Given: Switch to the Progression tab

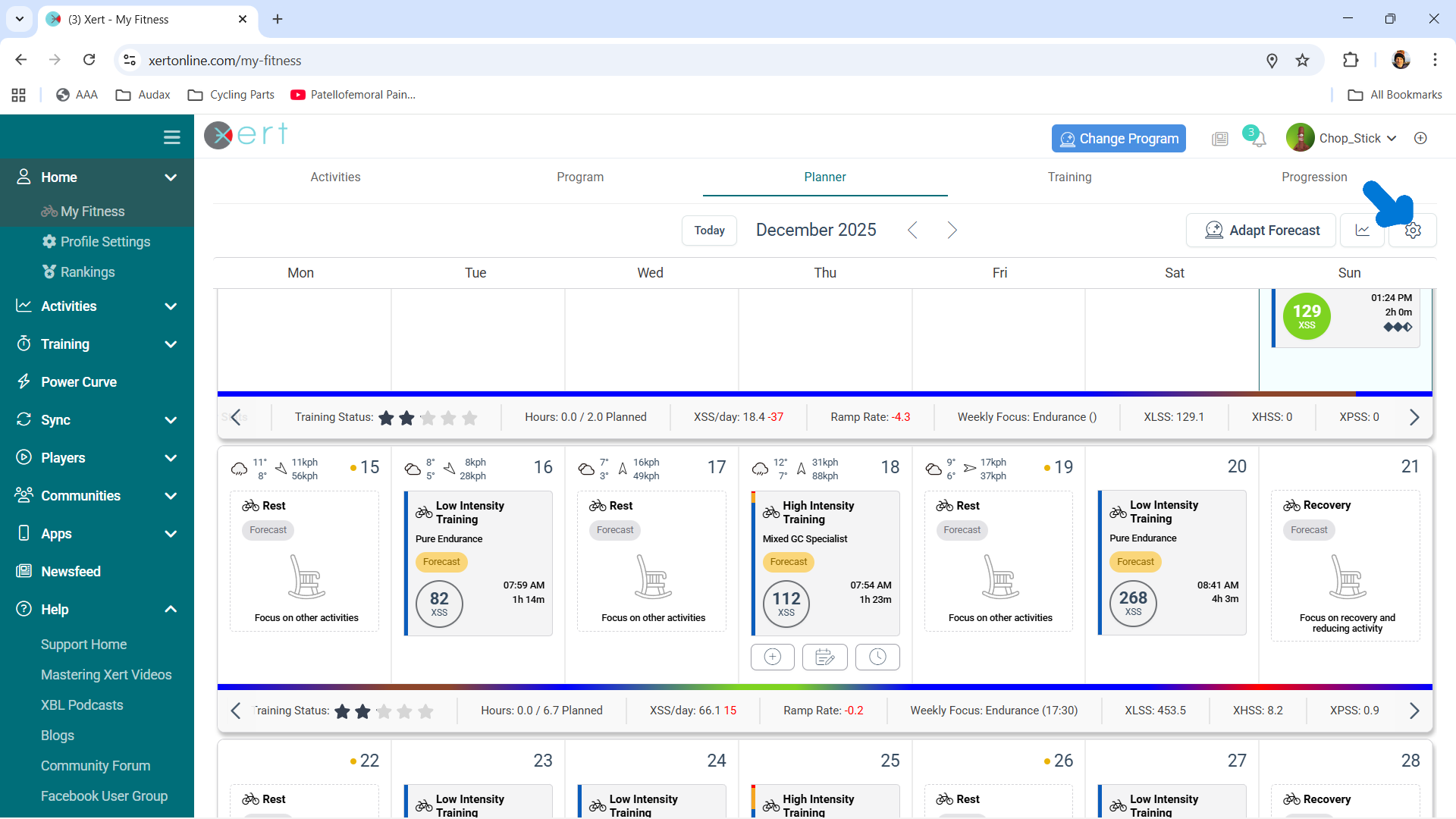Looking at the screenshot, I should (1313, 177).
